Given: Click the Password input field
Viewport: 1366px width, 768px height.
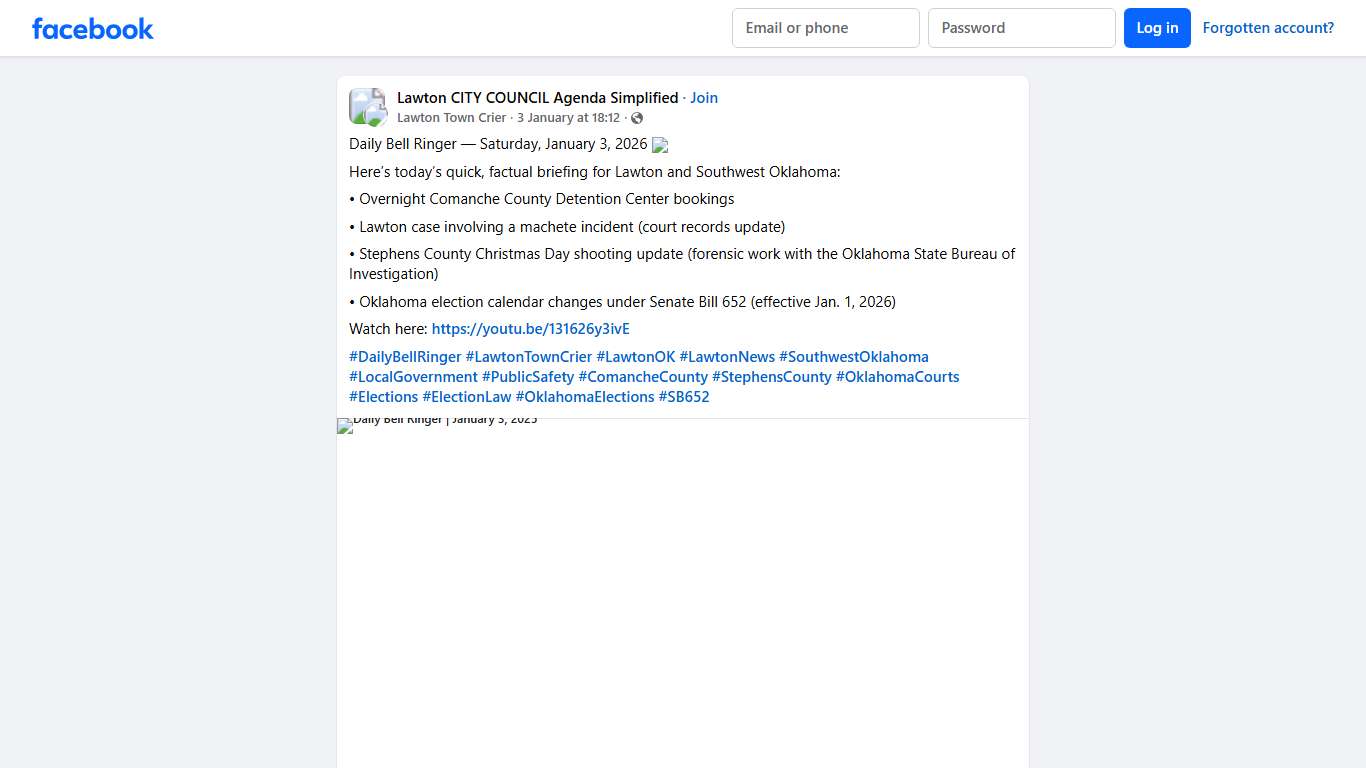Looking at the screenshot, I should pos(1021,28).
